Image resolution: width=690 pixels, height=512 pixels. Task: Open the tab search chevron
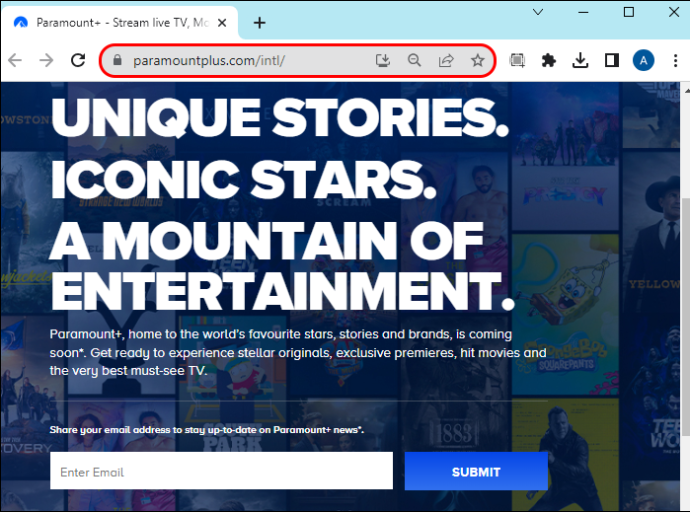click(538, 12)
